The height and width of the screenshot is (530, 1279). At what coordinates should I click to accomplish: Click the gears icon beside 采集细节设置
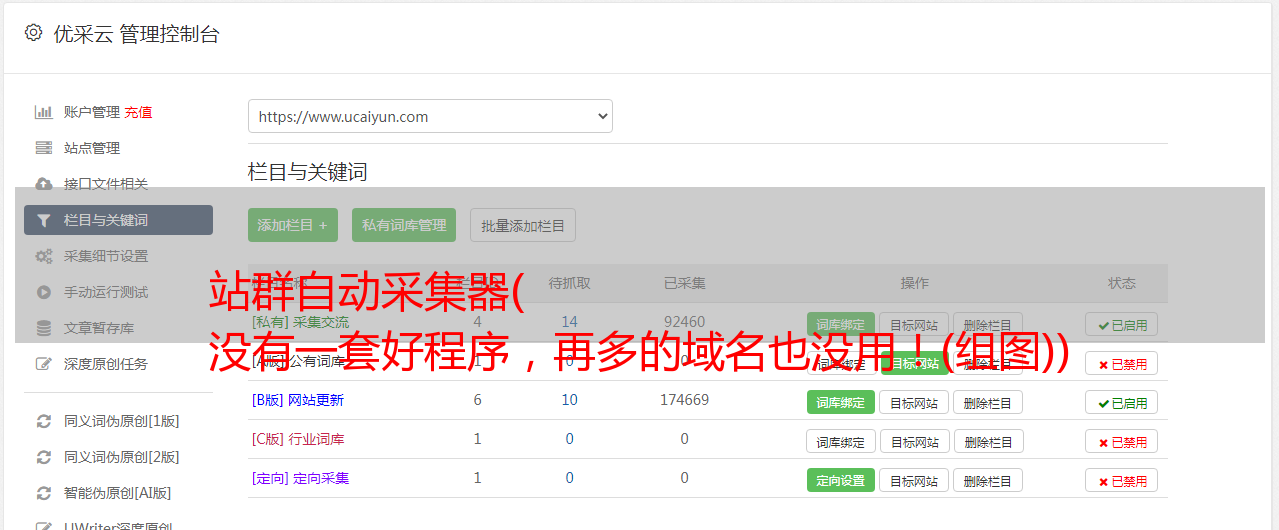coord(44,256)
